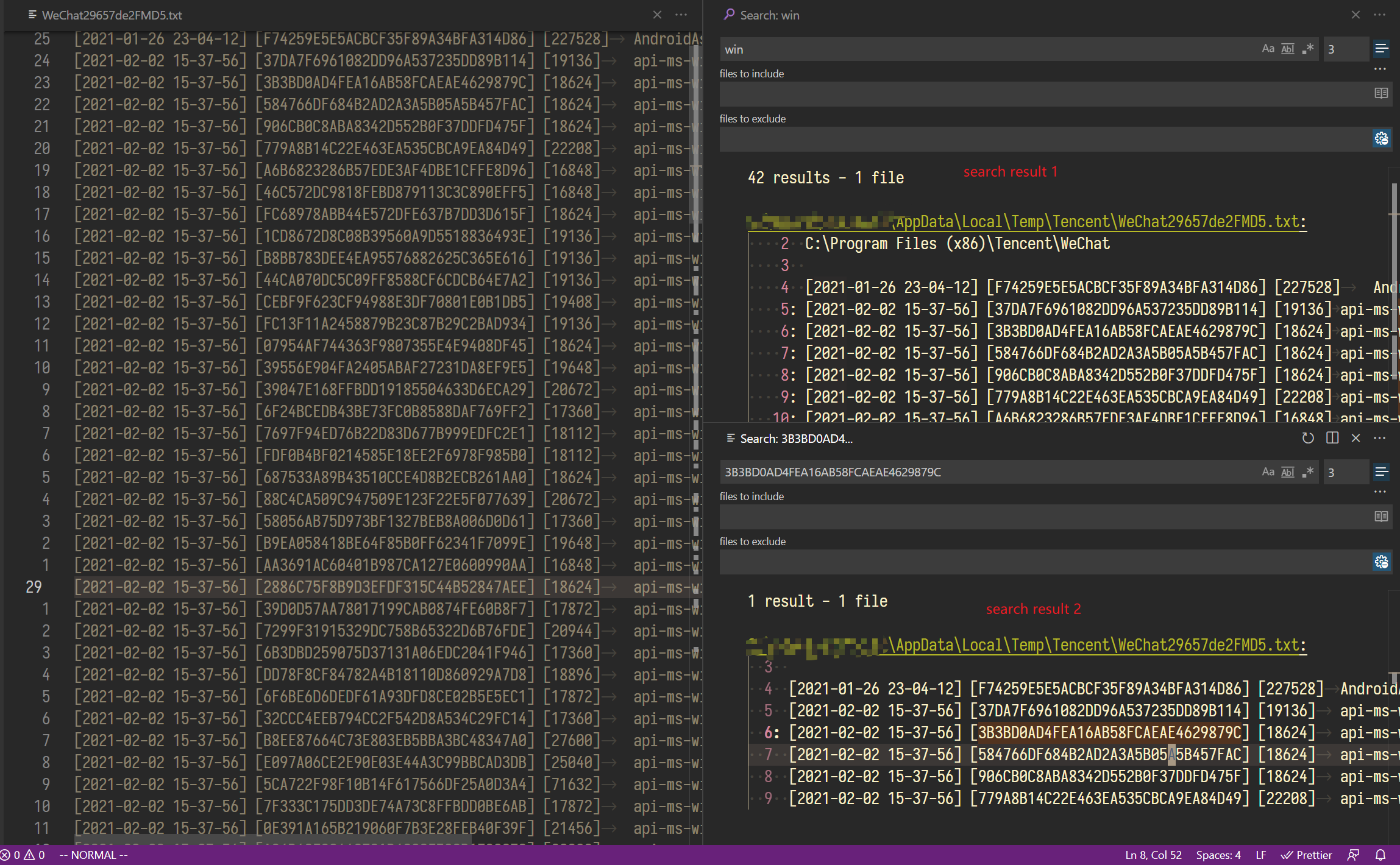Enable regex matching in the 3B3BD0AD search

1307,471
